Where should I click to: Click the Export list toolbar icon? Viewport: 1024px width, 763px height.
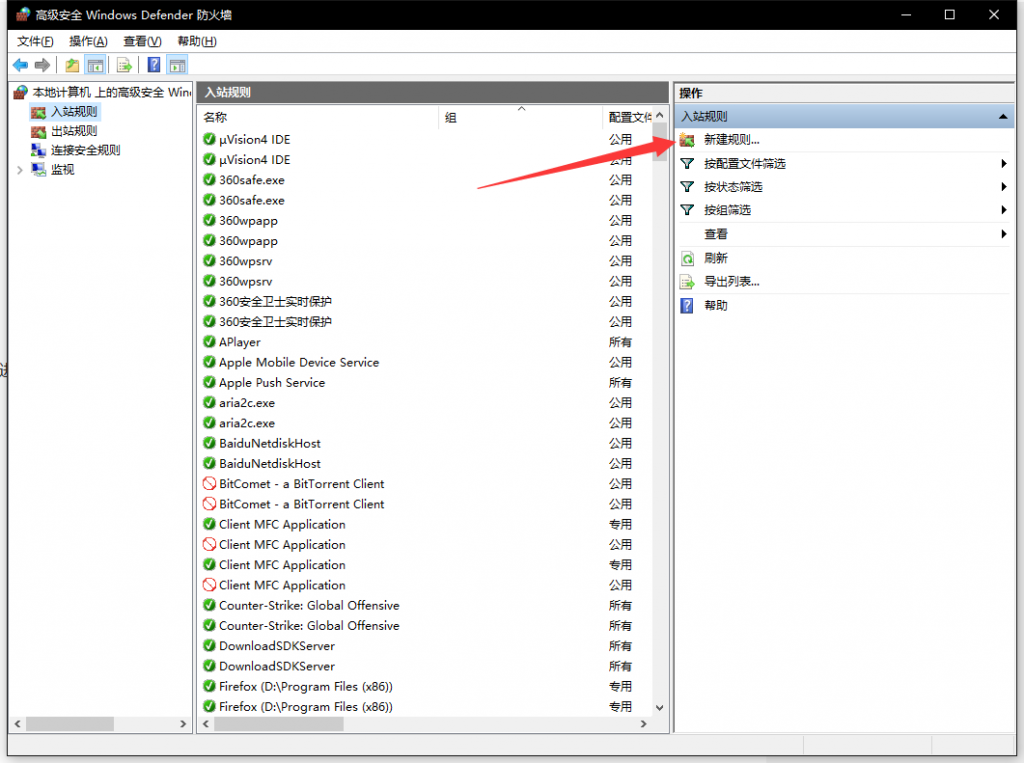pos(125,65)
